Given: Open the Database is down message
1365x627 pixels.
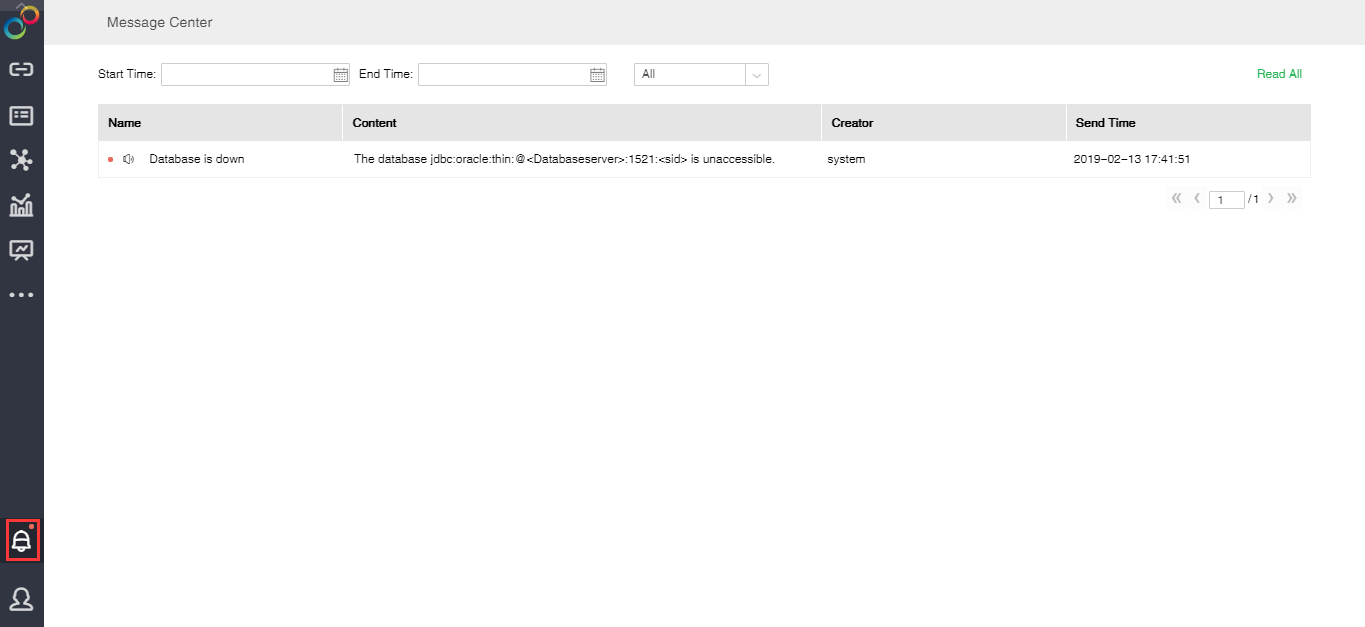Looking at the screenshot, I should (x=197, y=159).
